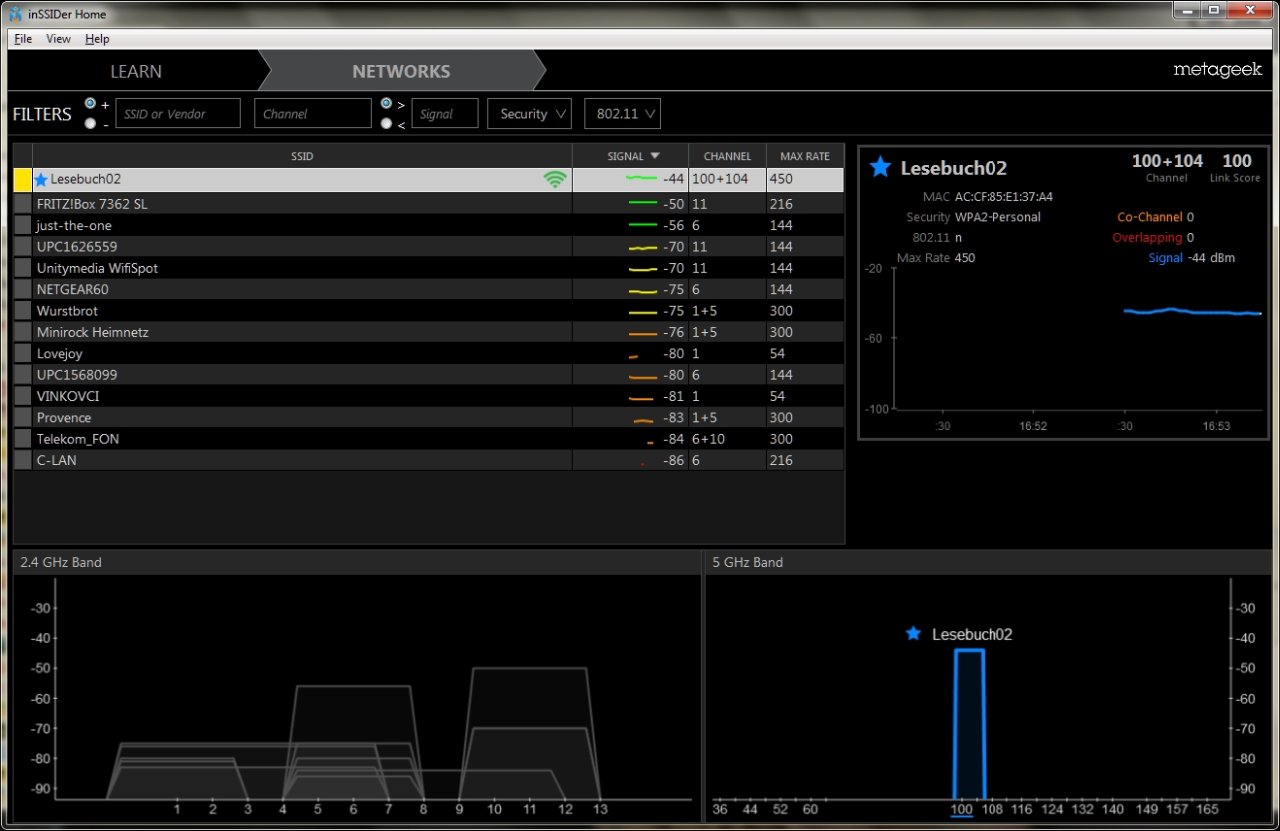This screenshot has width=1280, height=831.
Task: Click the inSSIDer app icon in title bar
Action: point(15,14)
